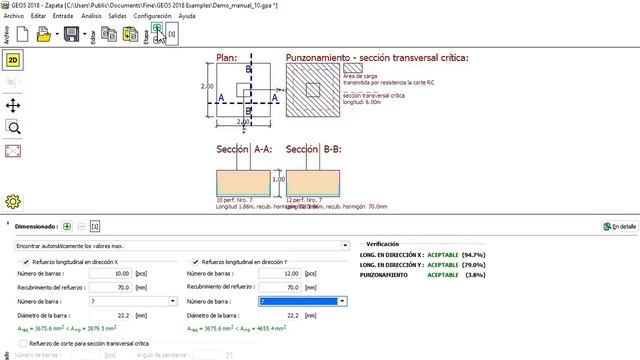Expand the open file dropdown arrow
The height and width of the screenshot is (360, 640).
pyautogui.click(x=57, y=34)
